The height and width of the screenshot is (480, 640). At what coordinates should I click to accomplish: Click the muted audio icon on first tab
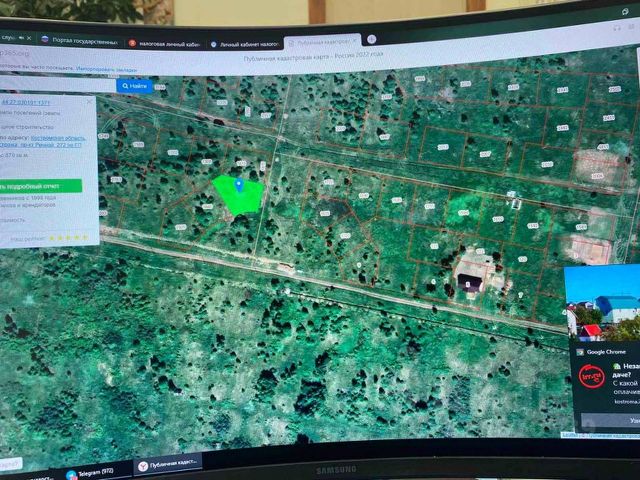tap(20, 38)
